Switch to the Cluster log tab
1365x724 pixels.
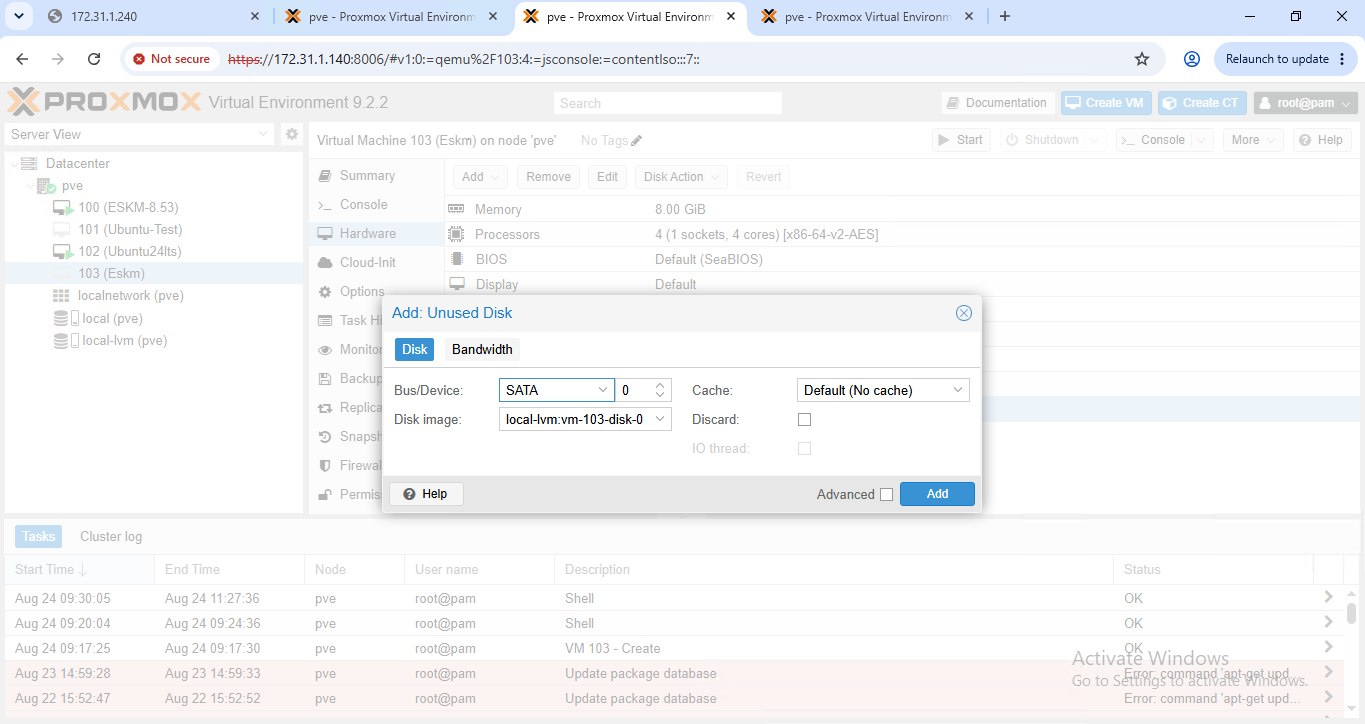pyautogui.click(x=111, y=537)
